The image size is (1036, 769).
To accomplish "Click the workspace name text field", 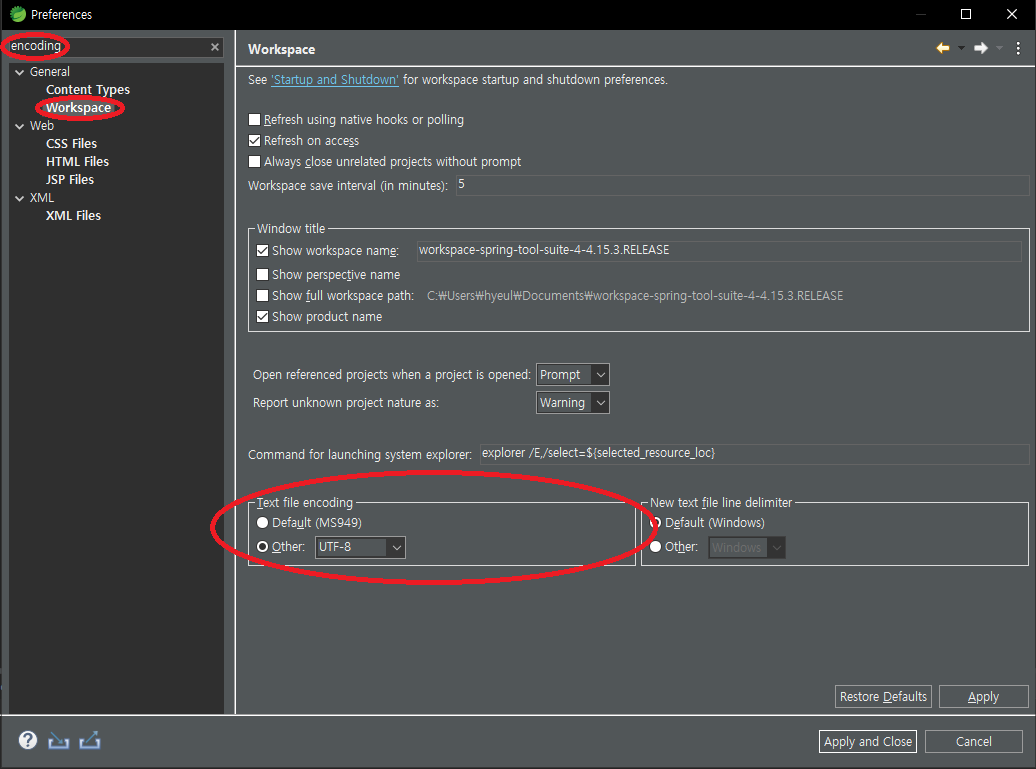I will pyautogui.click(x=719, y=250).
